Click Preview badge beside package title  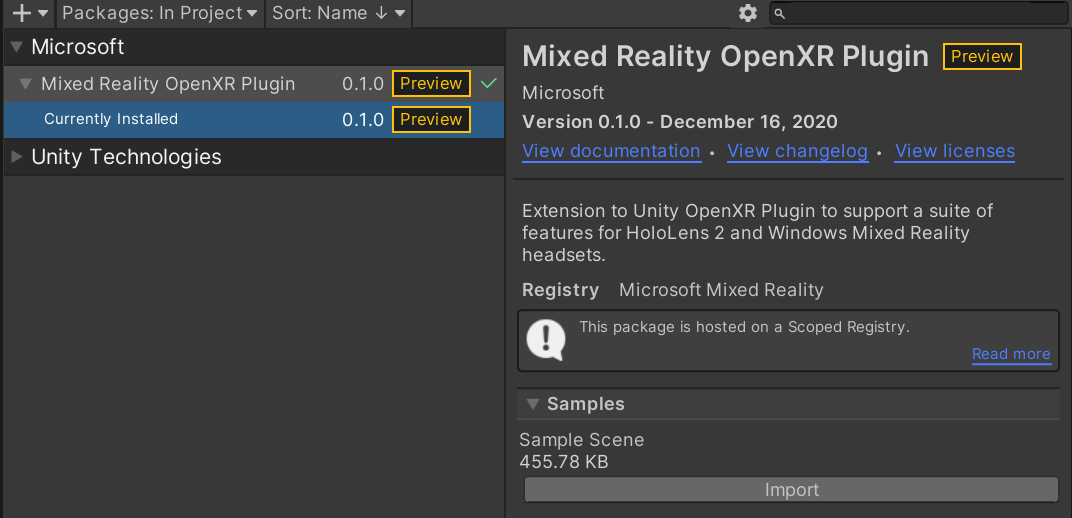pyautogui.click(x=982, y=57)
